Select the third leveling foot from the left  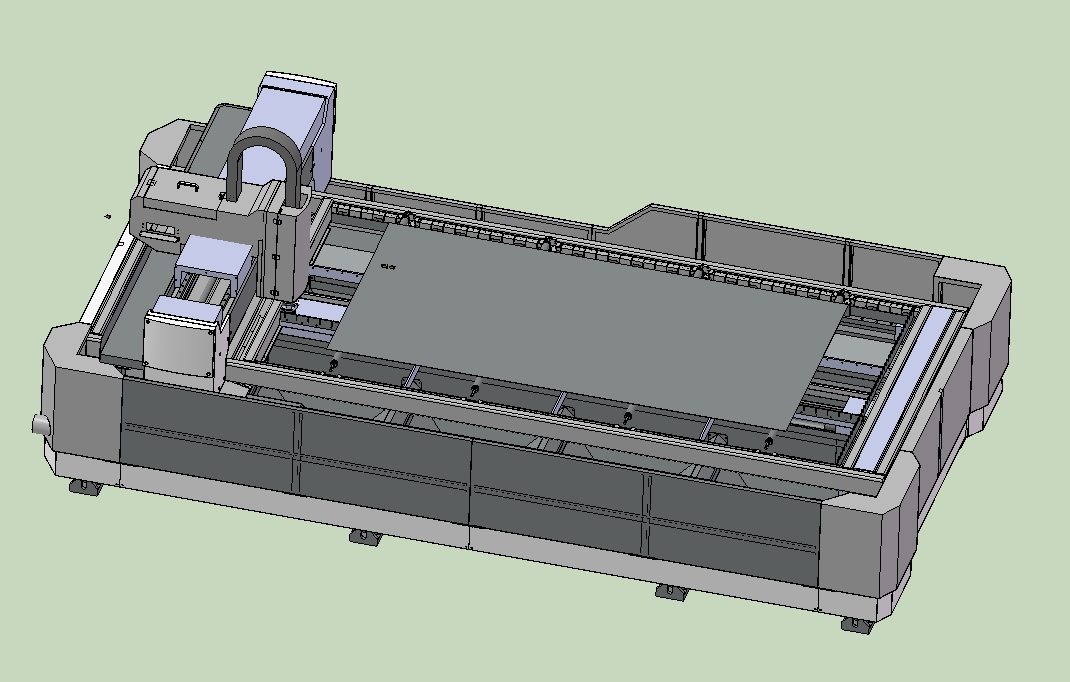tap(671, 592)
